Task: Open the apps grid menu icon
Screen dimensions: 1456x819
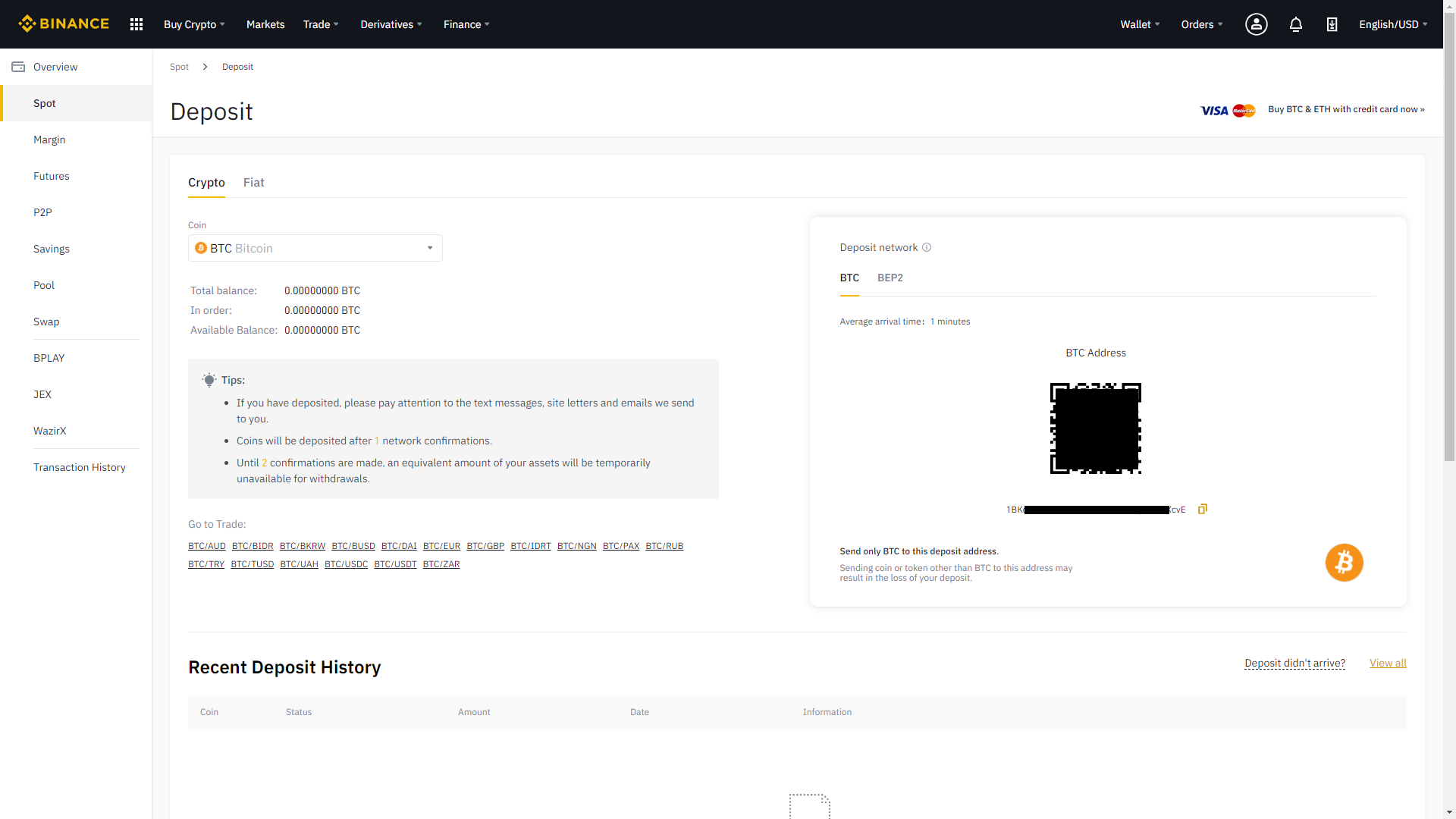Action: coord(136,24)
